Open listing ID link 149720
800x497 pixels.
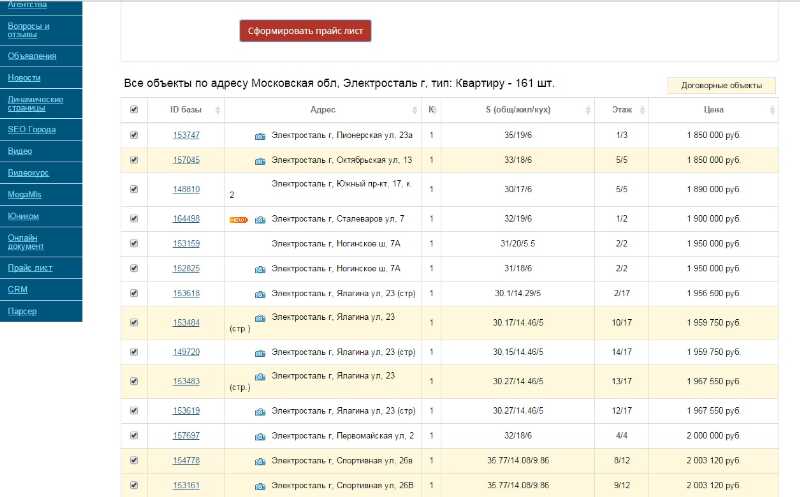click(186, 352)
